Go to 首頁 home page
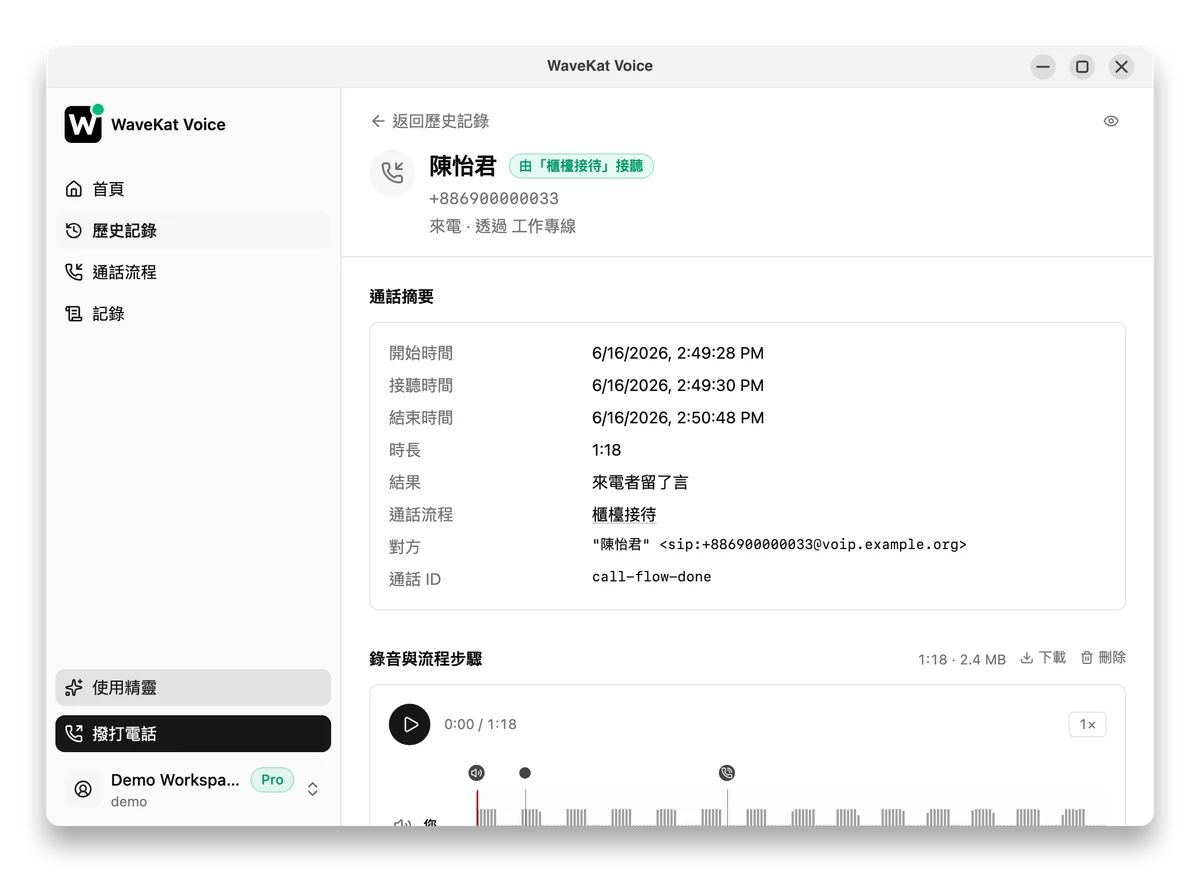The height and width of the screenshot is (872, 1200). (x=193, y=189)
